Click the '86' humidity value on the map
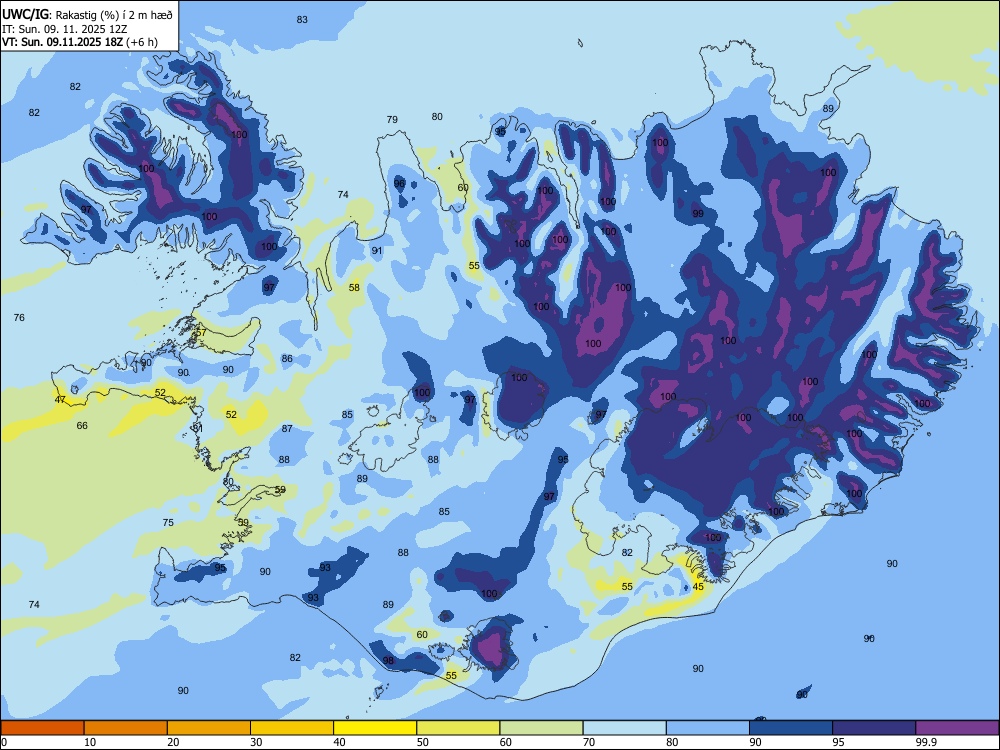The image size is (1000, 750). point(288,358)
